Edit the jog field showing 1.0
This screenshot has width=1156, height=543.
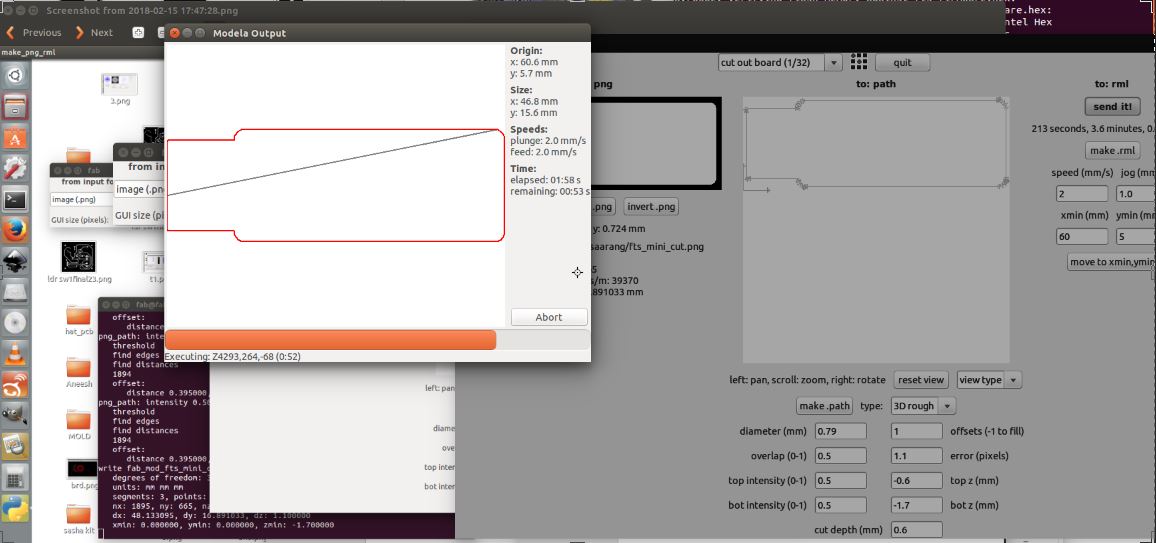(1136, 194)
